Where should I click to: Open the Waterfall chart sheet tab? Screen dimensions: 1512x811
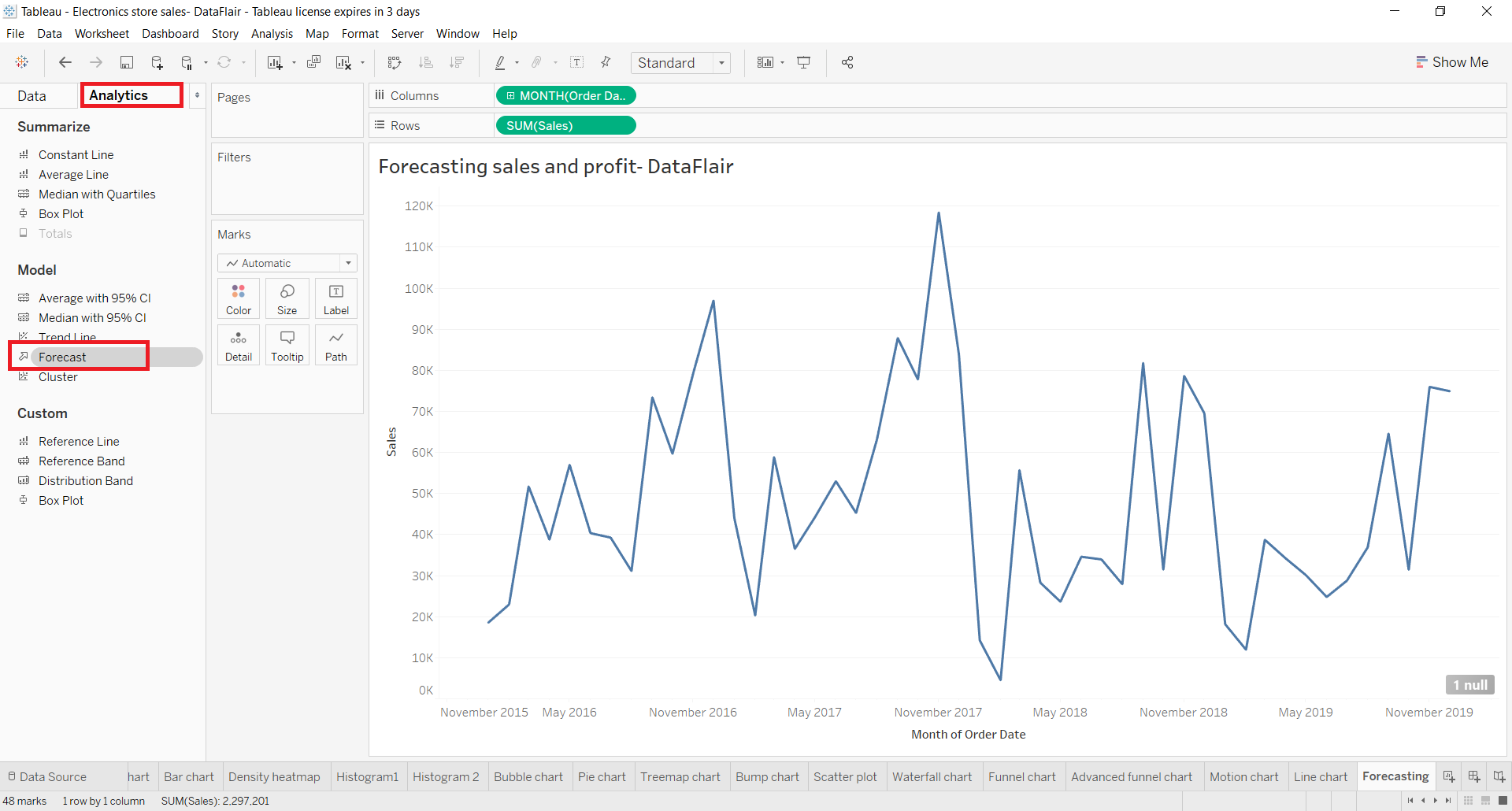pyautogui.click(x=932, y=776)
